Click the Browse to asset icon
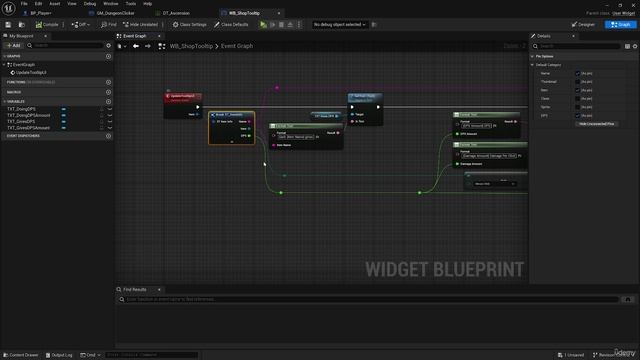 22,25
